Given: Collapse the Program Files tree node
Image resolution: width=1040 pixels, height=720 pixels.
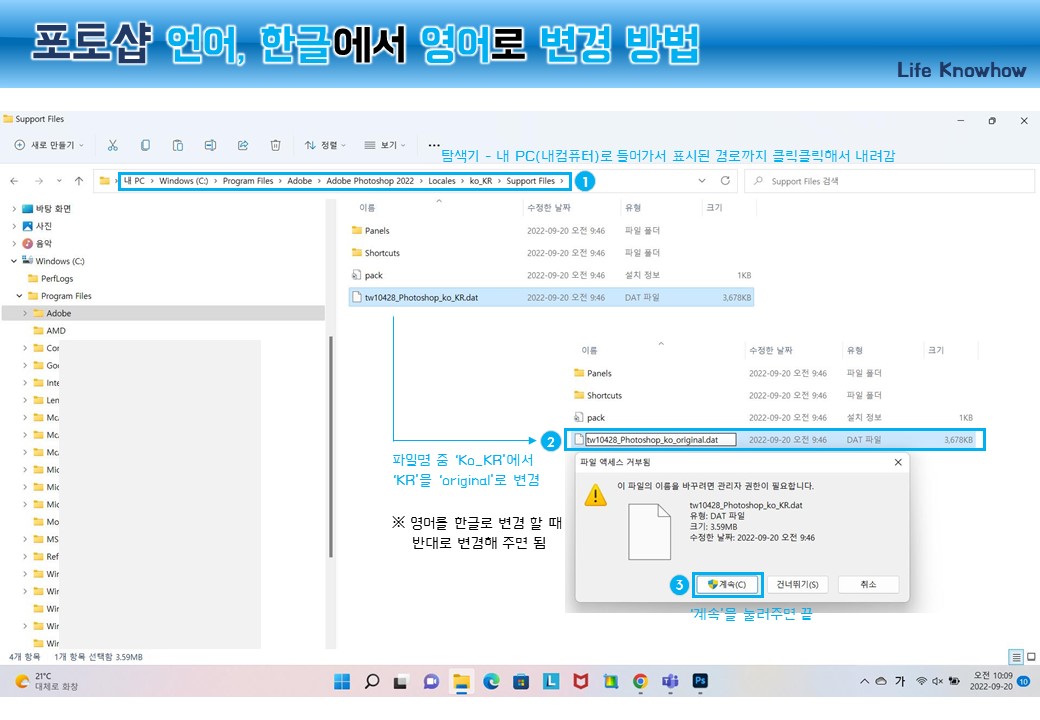Looking at the screenshot, I should (19, 296).
